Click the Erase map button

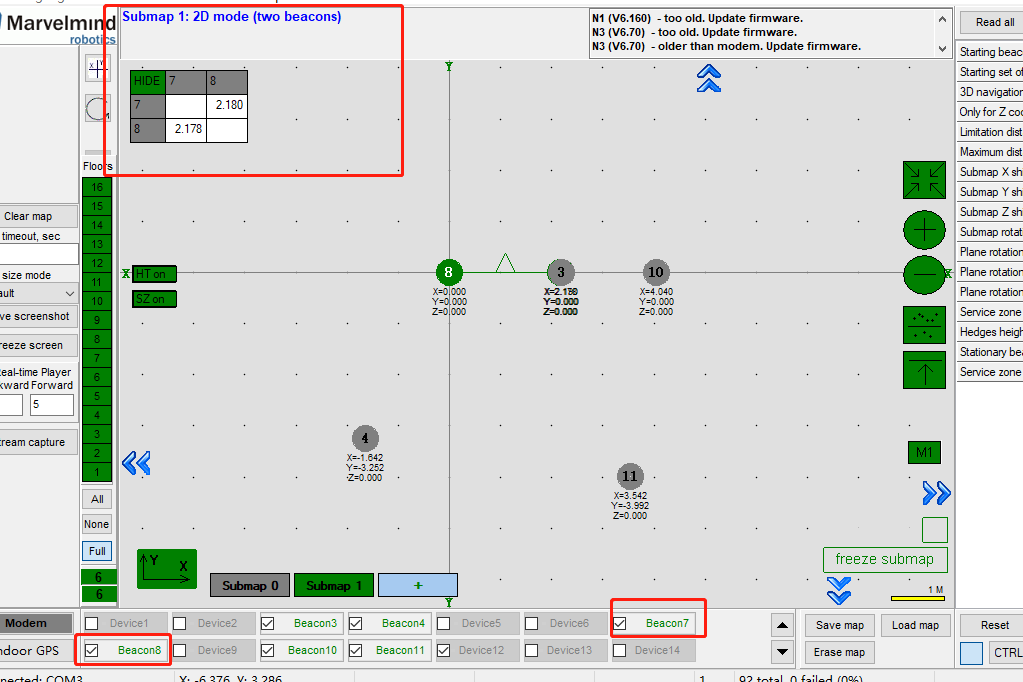839,652
